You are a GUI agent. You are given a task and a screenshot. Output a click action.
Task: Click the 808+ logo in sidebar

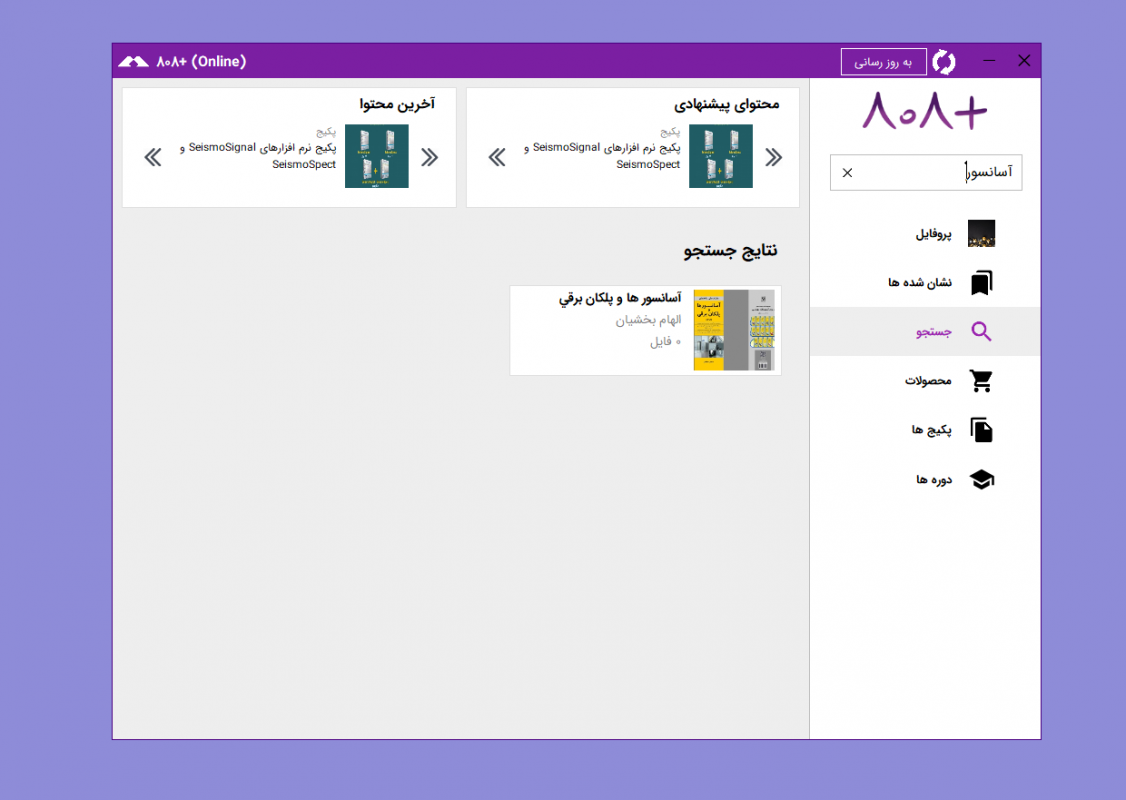pos(925,111)
